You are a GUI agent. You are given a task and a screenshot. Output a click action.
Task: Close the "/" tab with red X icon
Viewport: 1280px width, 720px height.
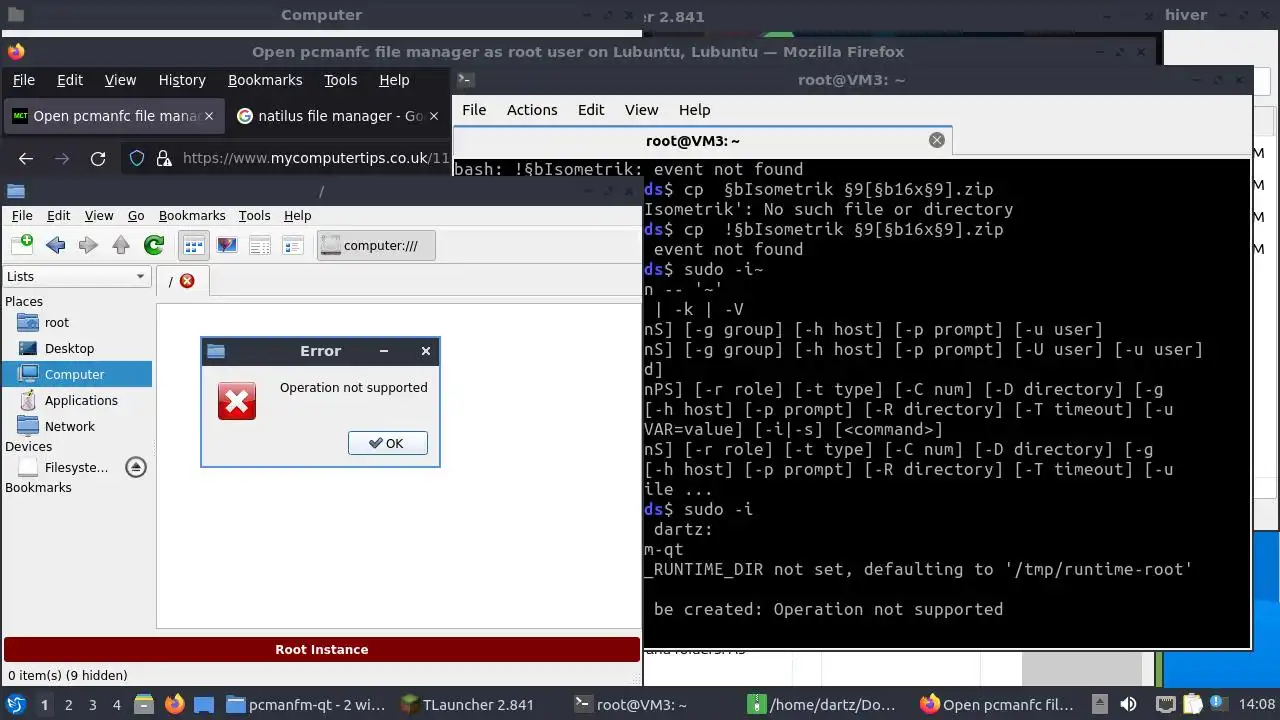pyautogui.click(x=187, y=281)
